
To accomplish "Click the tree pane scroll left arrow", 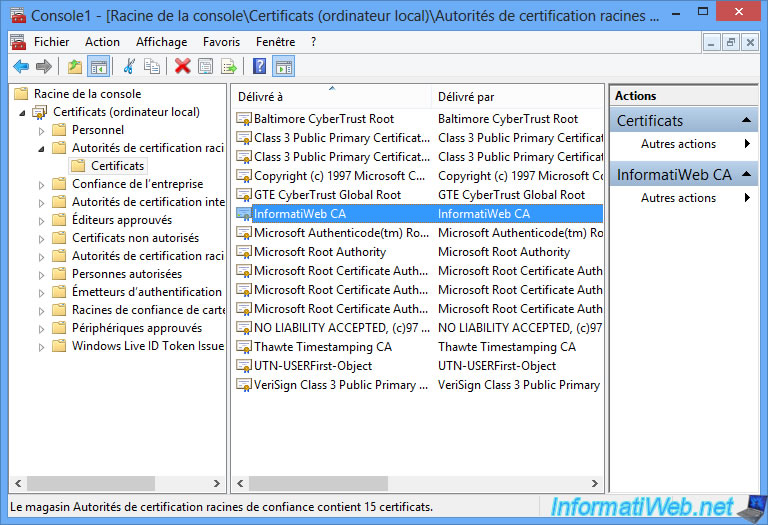I will tap(18, 484).
